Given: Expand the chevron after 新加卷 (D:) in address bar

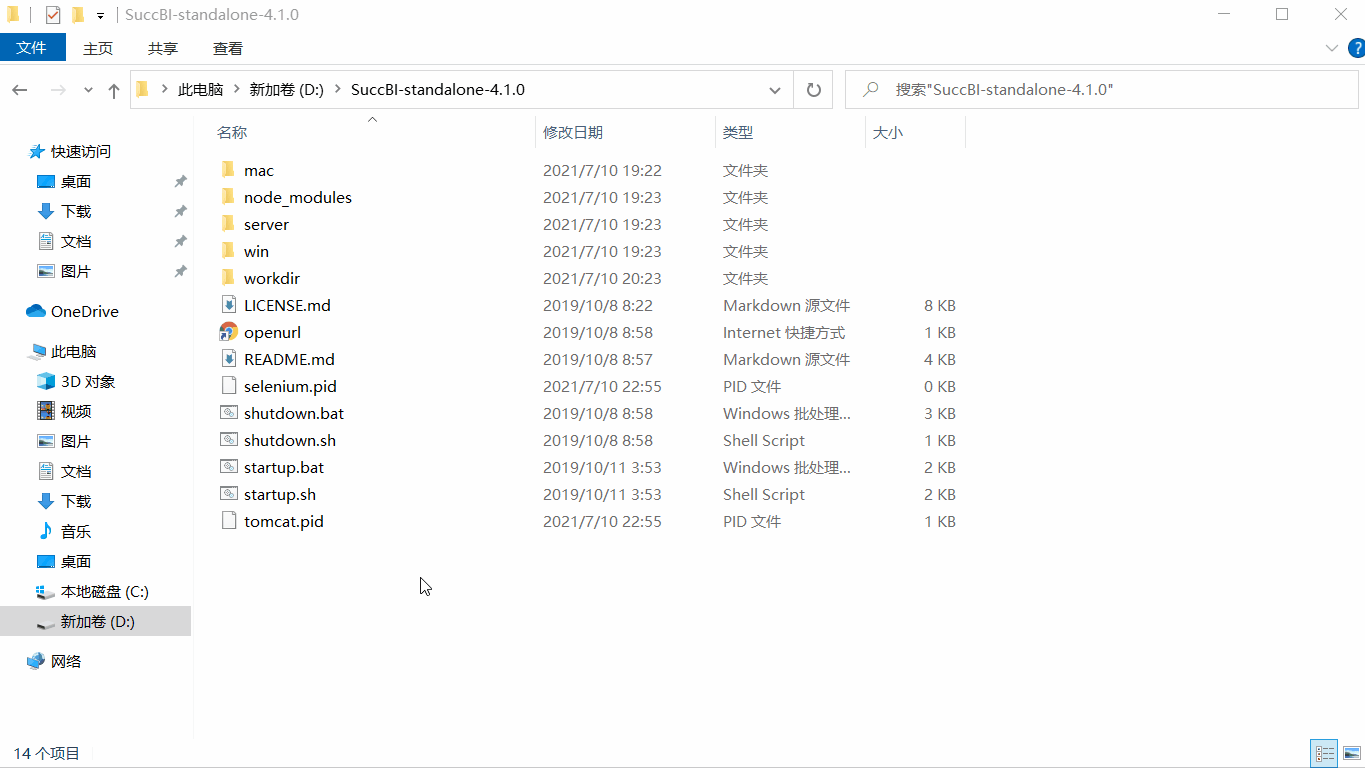Looking at the screenshot, I should (337, 89).
